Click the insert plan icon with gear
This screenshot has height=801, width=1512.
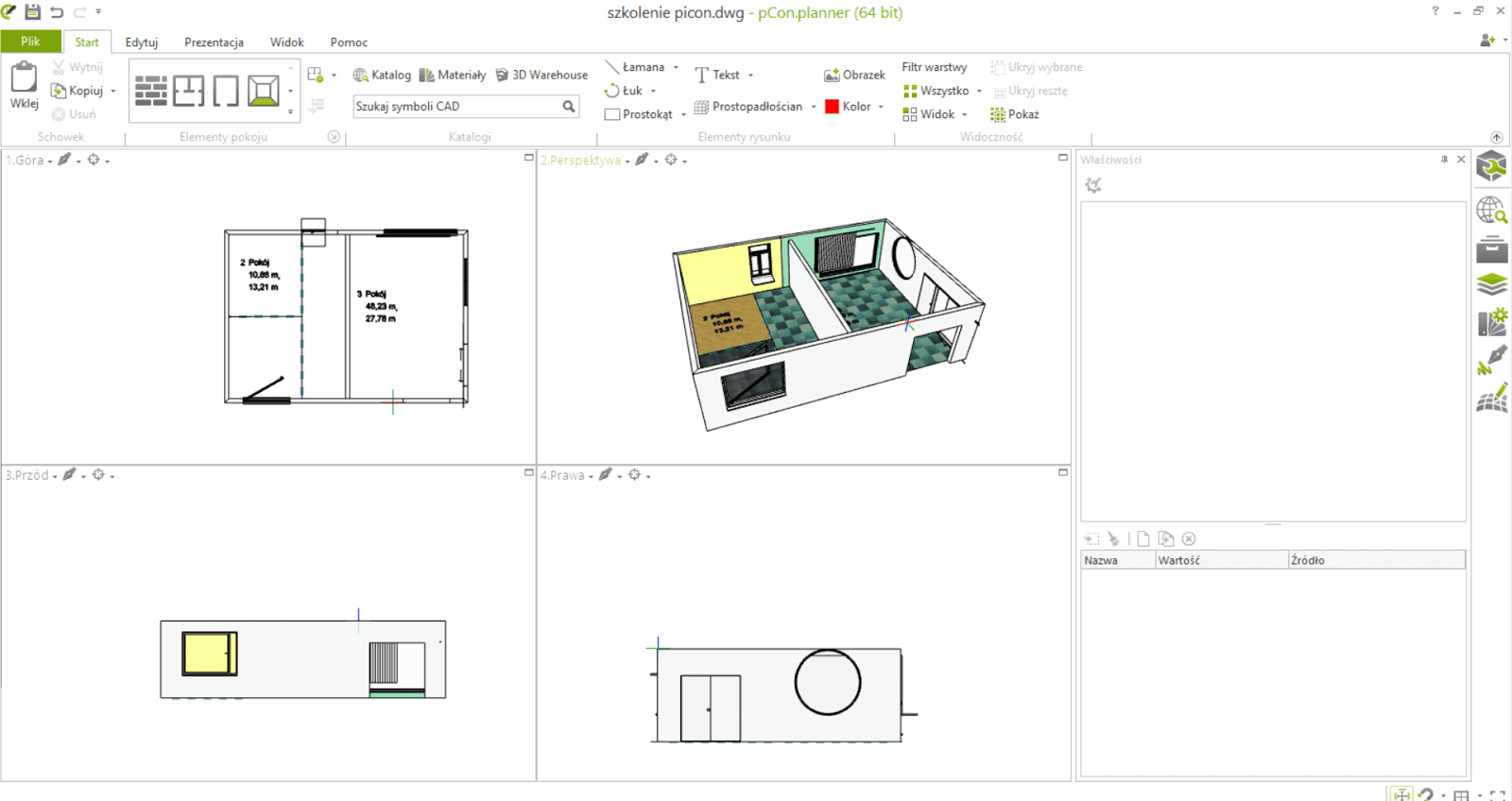coord(316,75)
